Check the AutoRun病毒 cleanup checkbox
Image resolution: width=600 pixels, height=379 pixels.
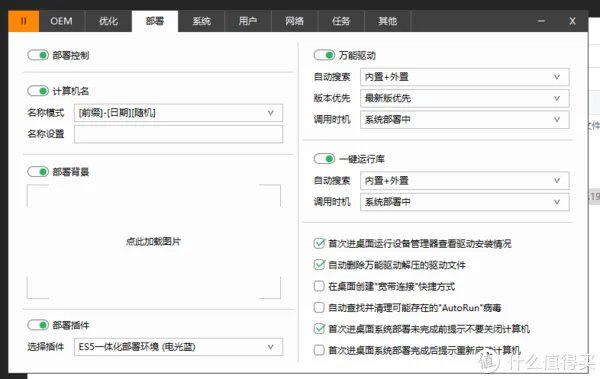click(319, 307)
